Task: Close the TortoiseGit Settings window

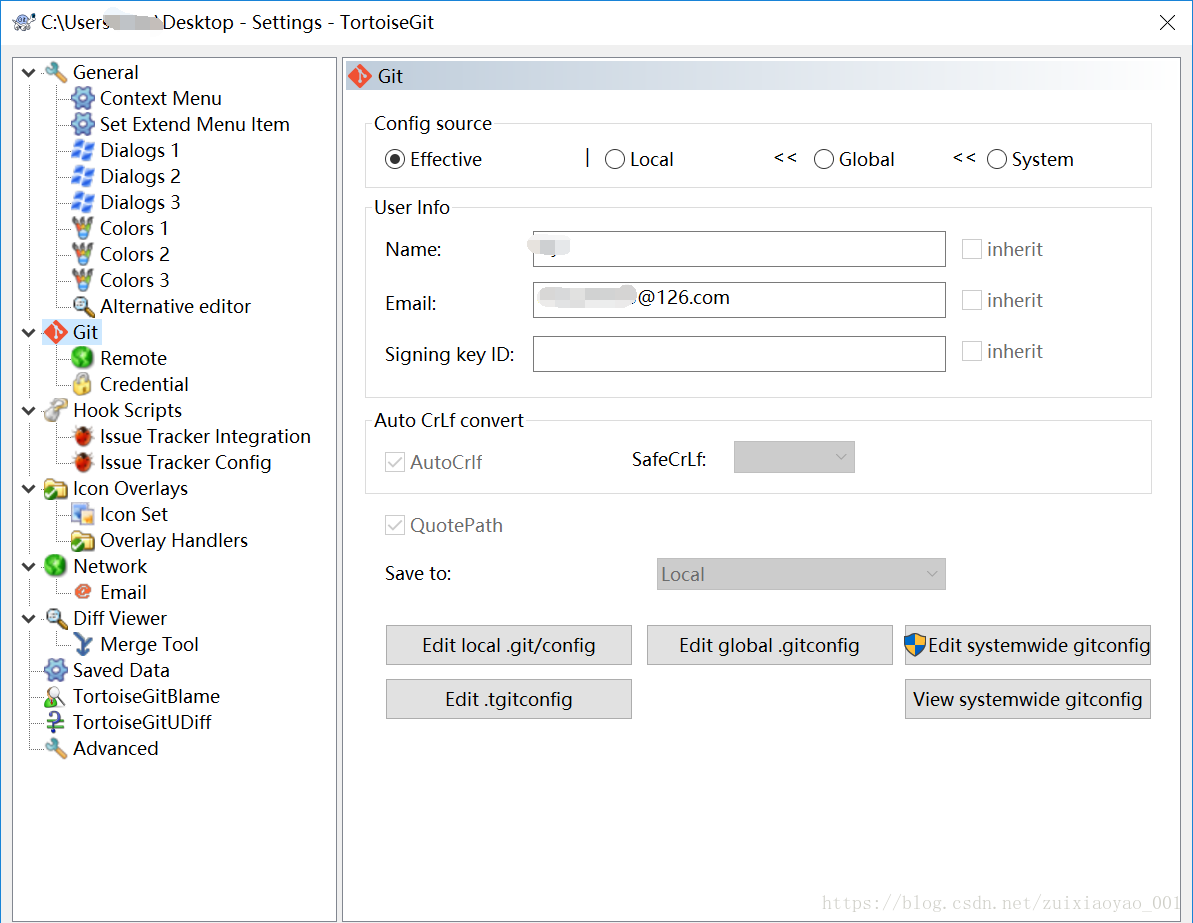Action: (1167, 23)
